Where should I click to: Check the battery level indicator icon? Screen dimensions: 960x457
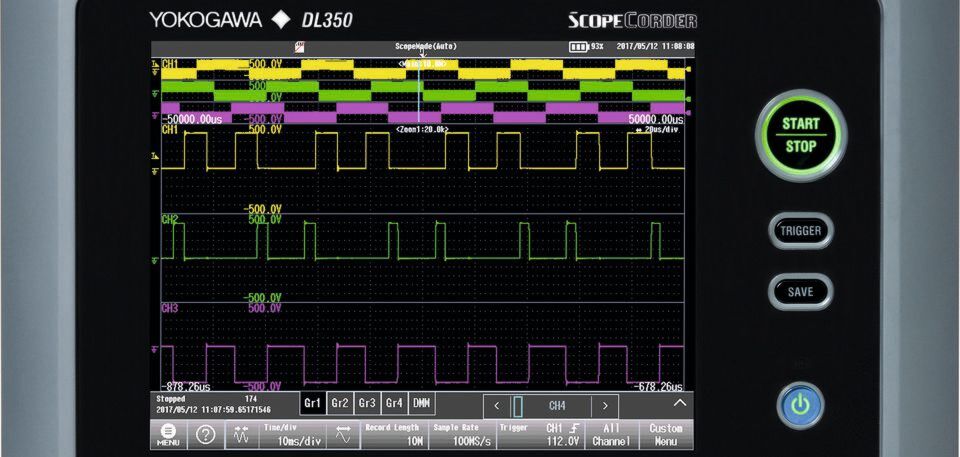[x=578, y=47]
